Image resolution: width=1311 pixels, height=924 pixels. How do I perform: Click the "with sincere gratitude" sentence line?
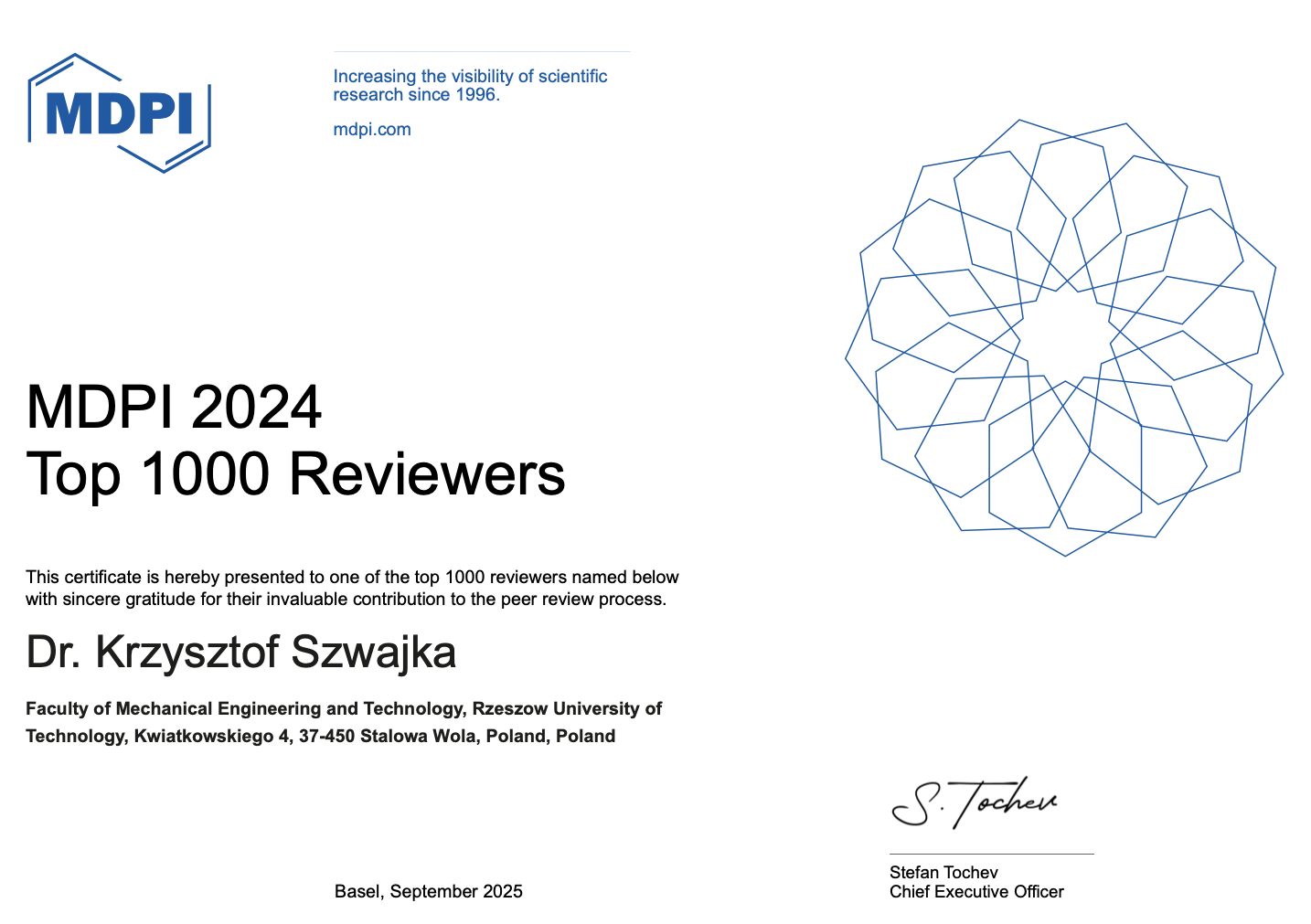click(346, 600)
